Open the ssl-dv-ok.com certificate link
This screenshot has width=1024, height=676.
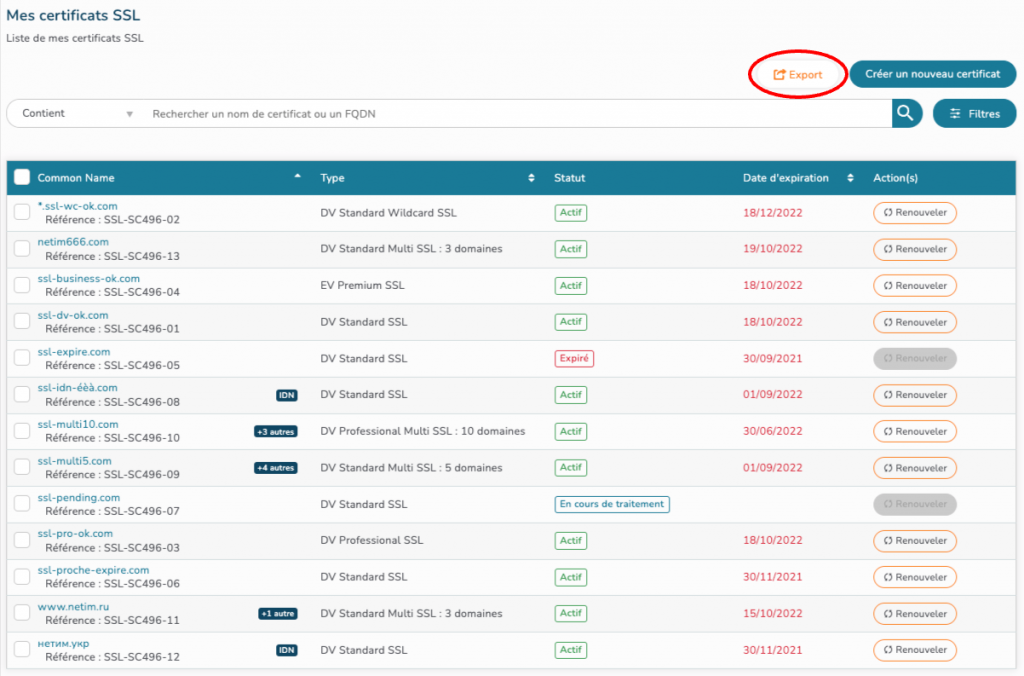(73, 315)
